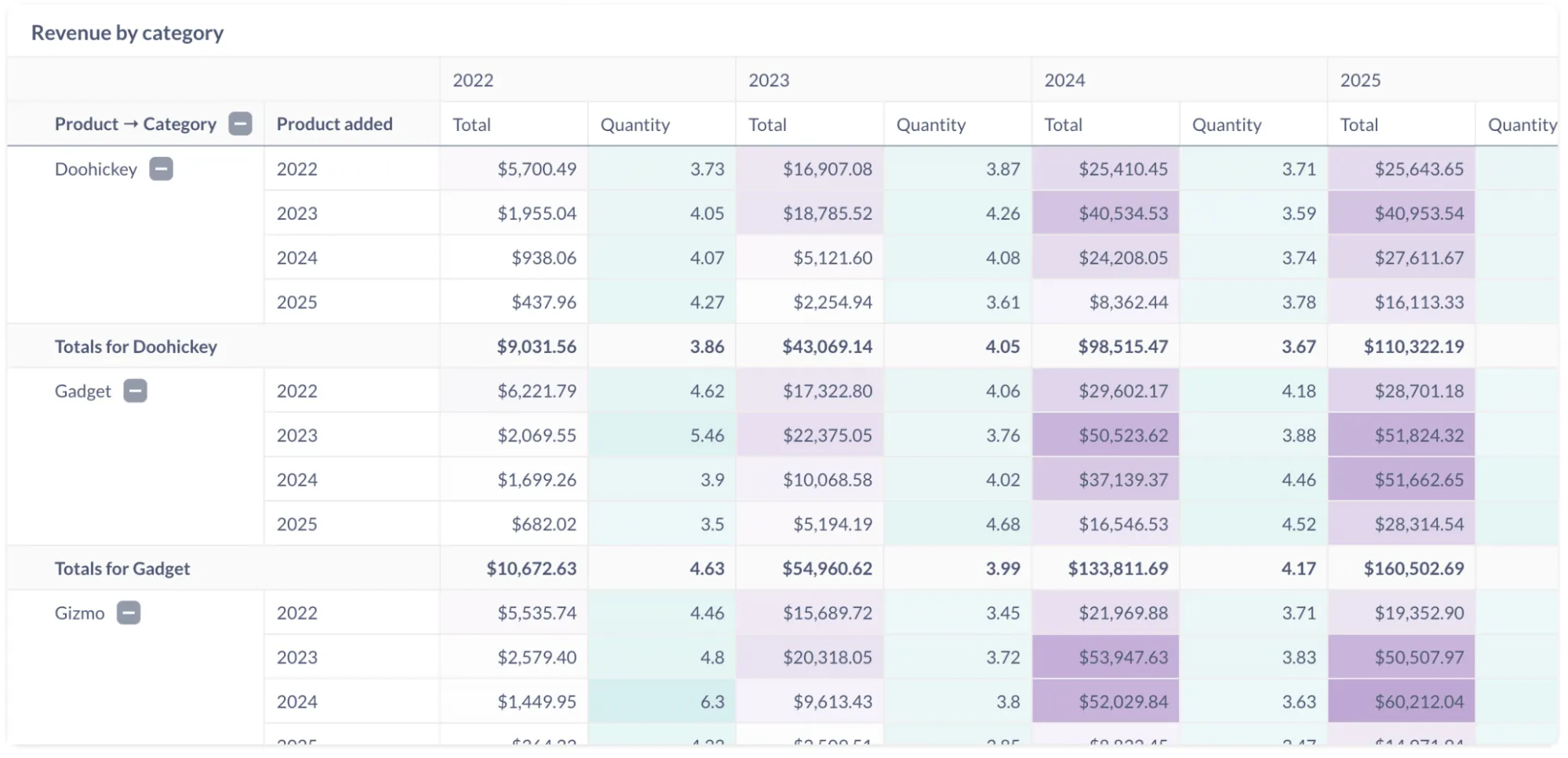Collapse the Gizmo category rows

click(129, 613)
